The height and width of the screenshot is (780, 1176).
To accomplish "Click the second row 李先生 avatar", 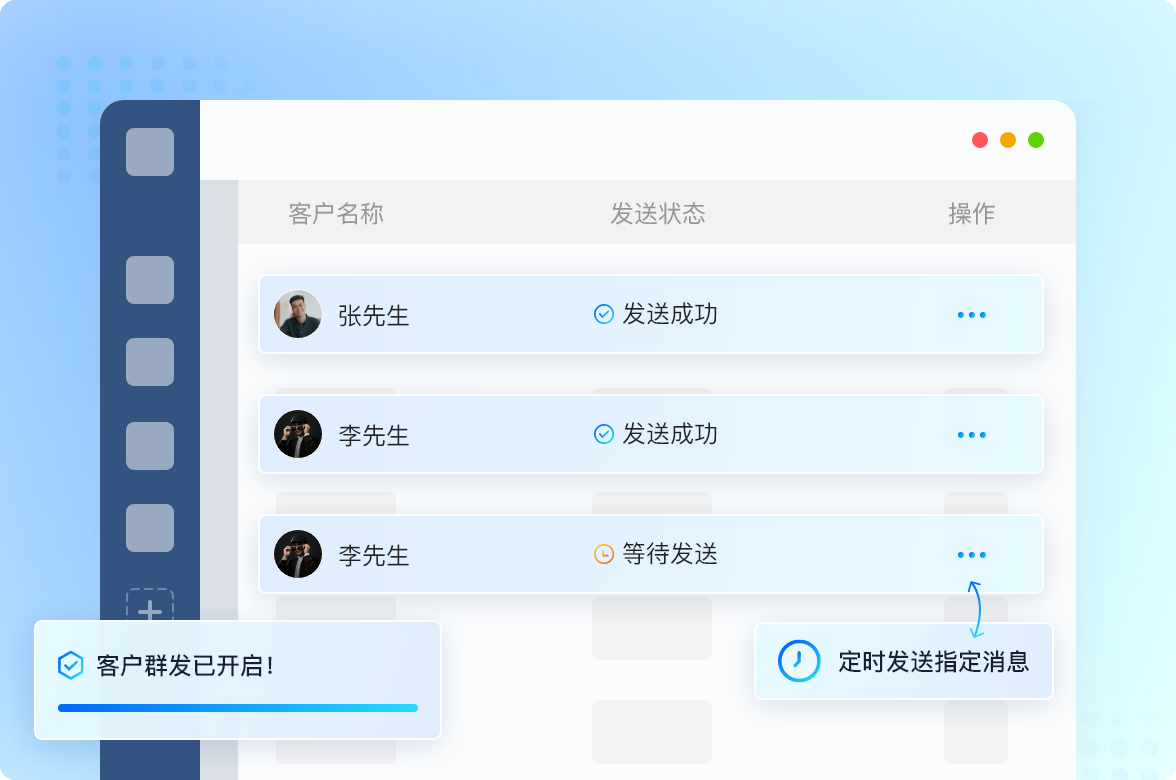I will (298, 434).
